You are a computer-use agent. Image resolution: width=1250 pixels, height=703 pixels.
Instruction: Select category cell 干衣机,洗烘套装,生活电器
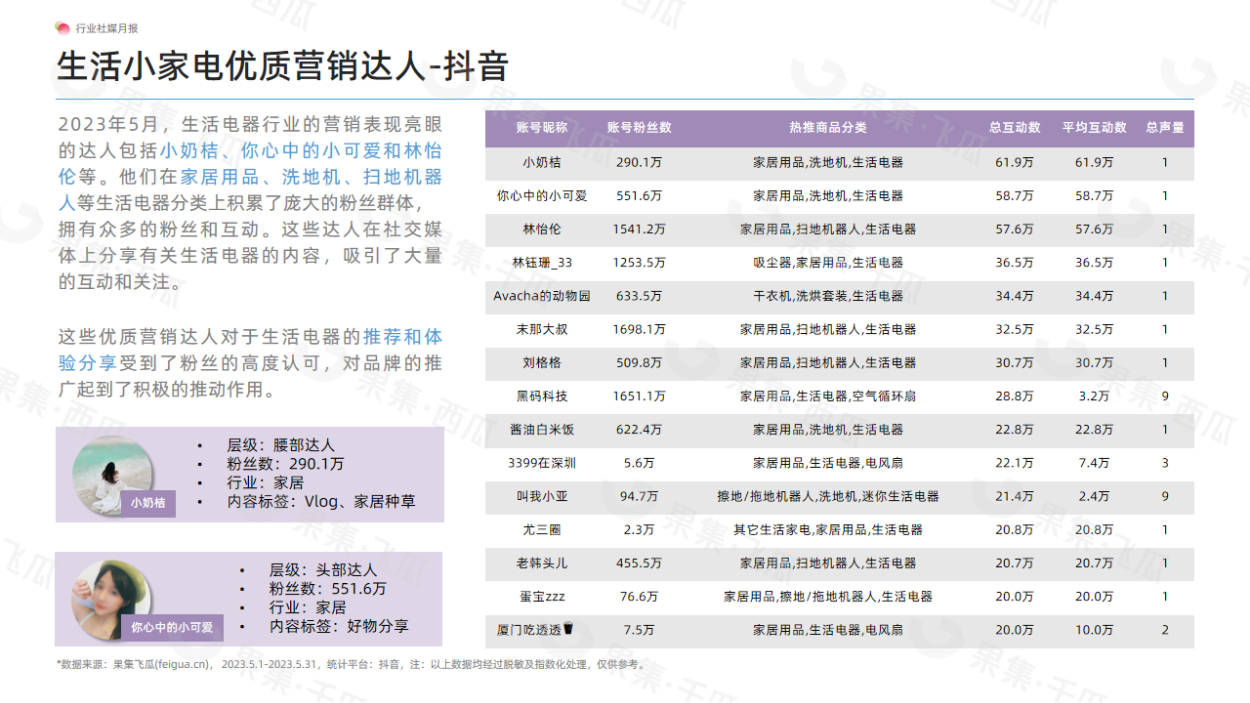[828, 296]
